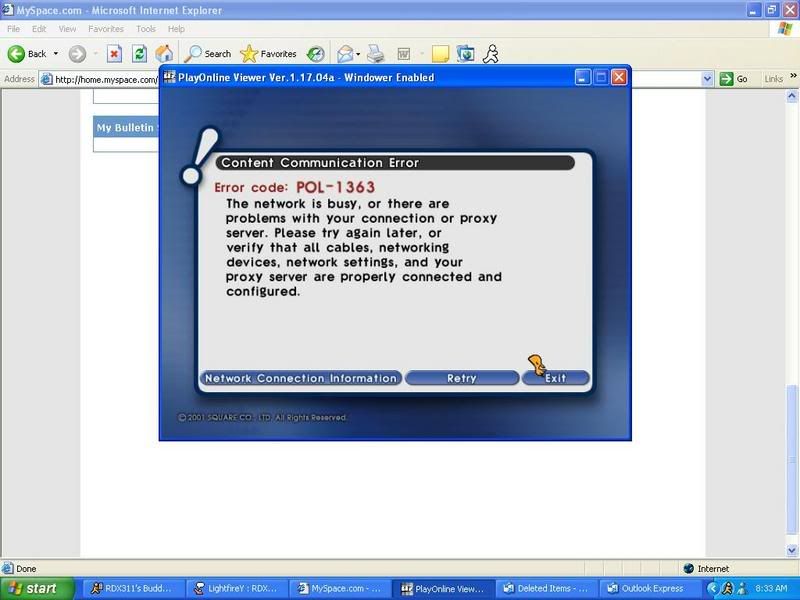
Task: Open the View menu
Action: (67, 30)
